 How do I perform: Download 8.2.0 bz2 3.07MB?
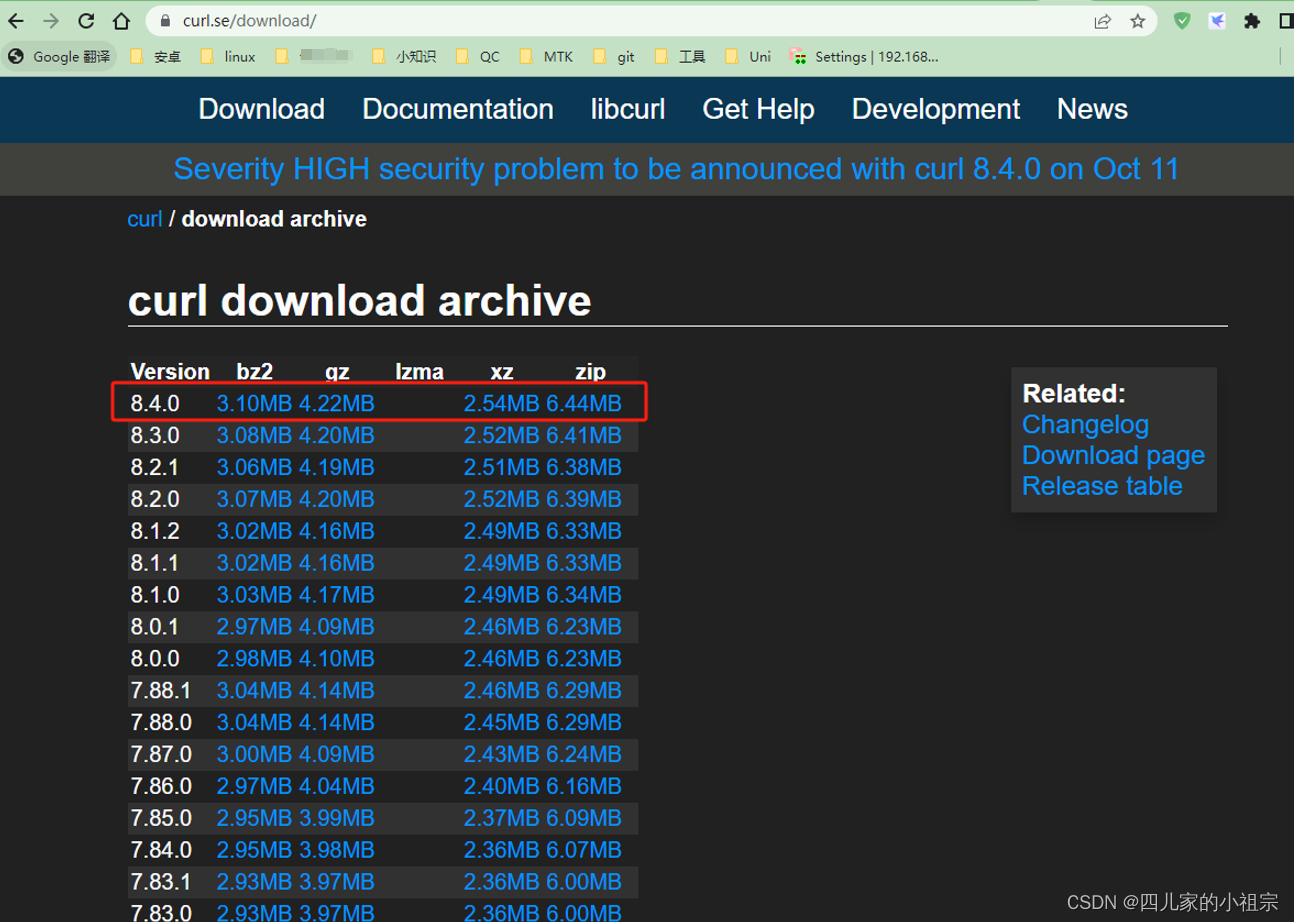tap(254, 499)
